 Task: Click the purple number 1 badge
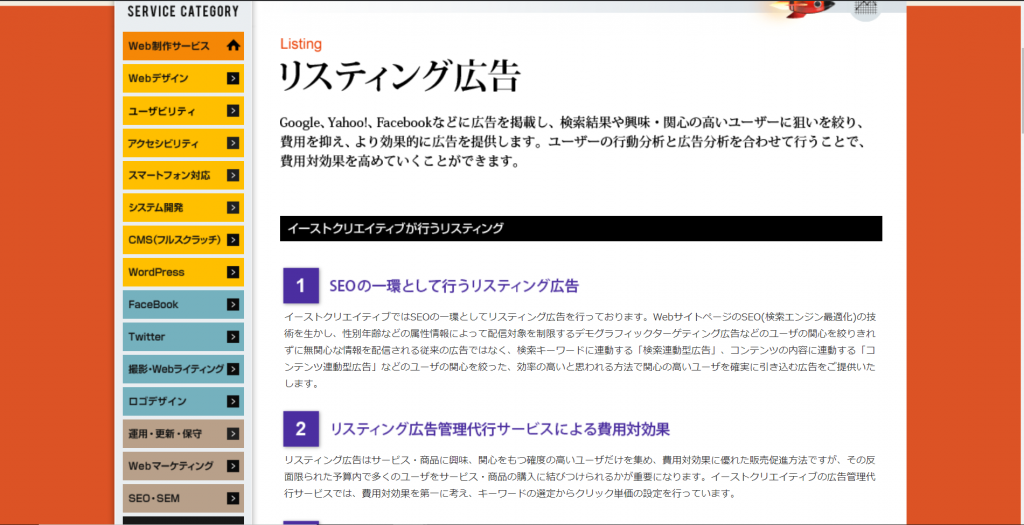click(x=301, y=285)
